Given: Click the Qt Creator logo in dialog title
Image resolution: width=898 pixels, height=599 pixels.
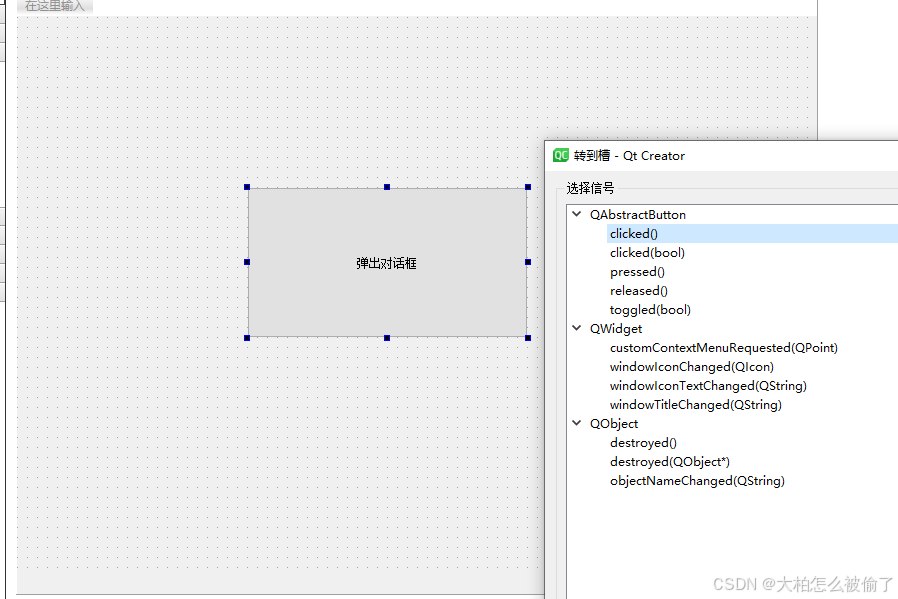Looking at the screenshot, I should [x=561, y=155].
